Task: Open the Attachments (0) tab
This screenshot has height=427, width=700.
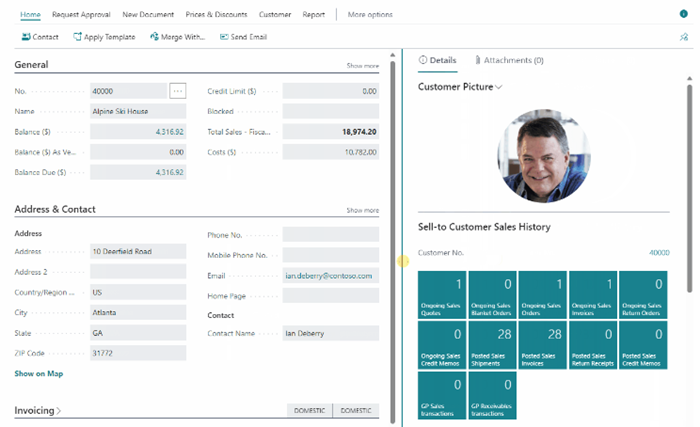Action: 509,61
